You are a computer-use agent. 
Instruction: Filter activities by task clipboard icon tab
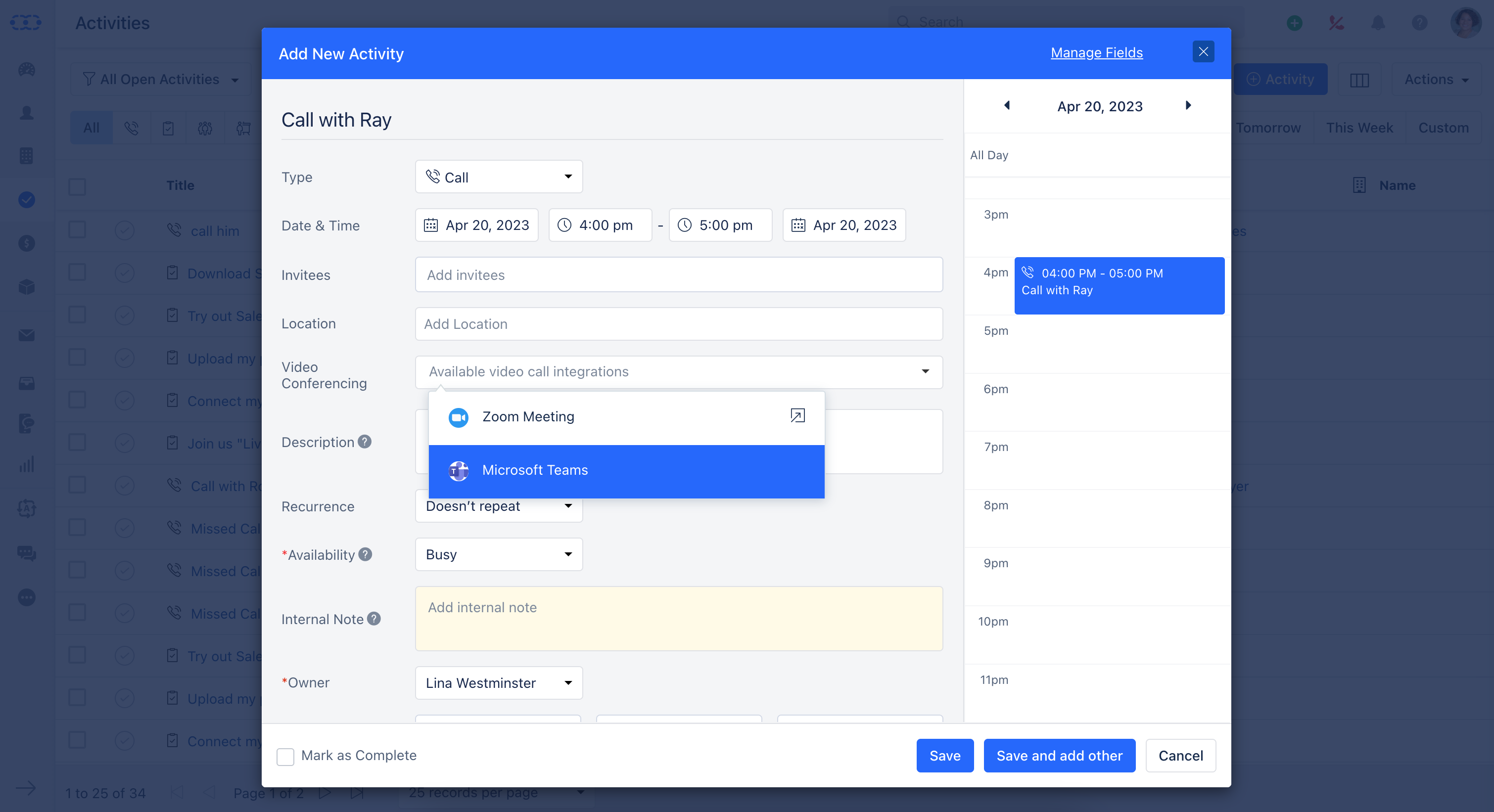pos(168,128)
